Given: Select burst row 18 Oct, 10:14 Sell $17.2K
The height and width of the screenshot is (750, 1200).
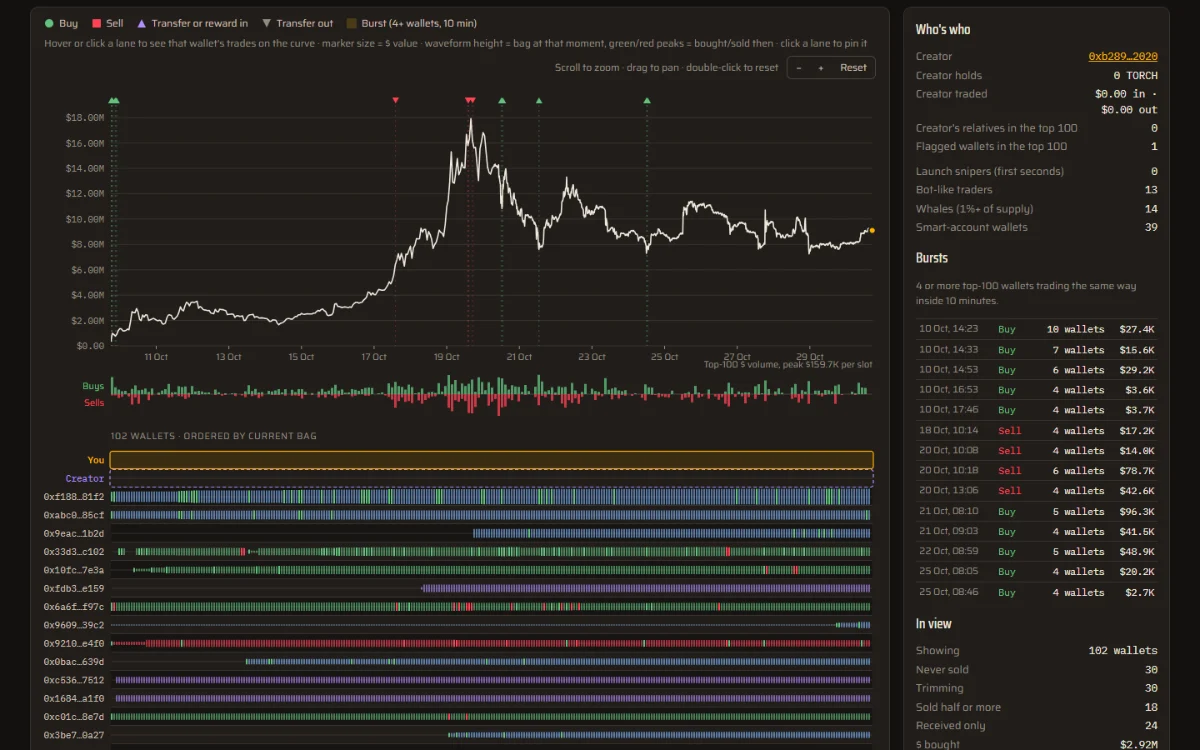Looking at the screenshot, I should [x=1036, y=431].
